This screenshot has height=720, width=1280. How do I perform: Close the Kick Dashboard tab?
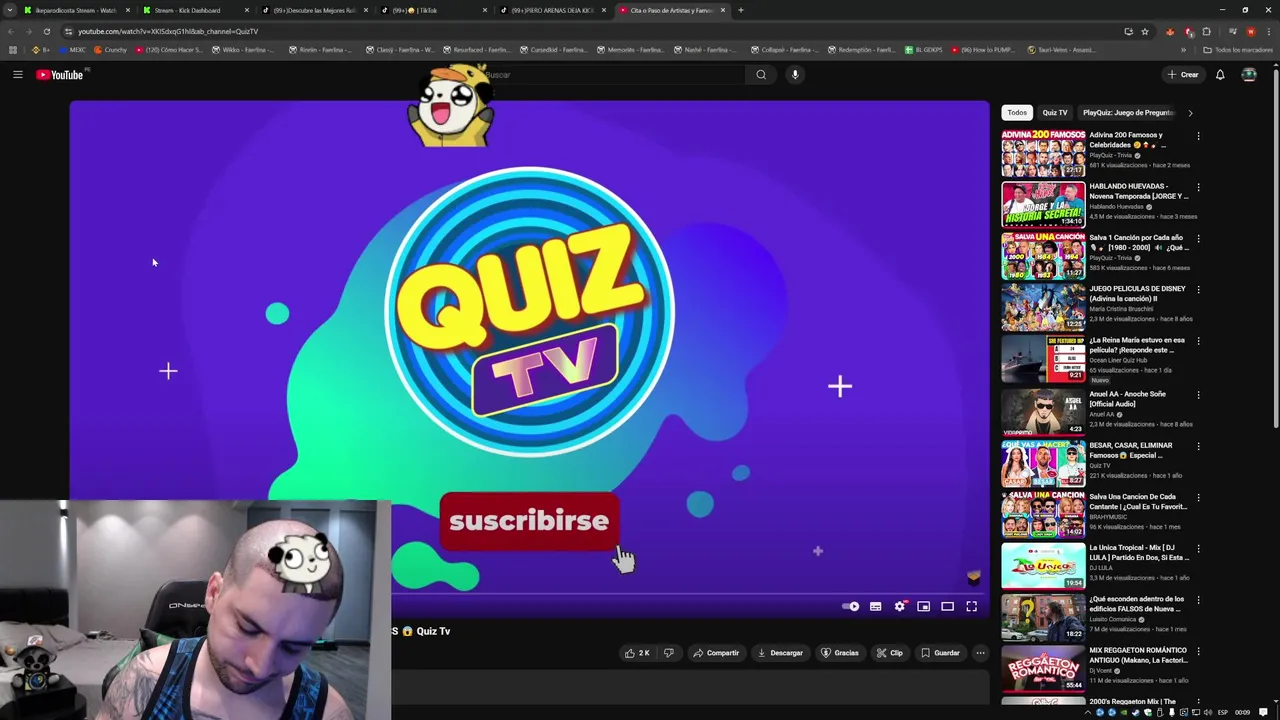(247, 10)
